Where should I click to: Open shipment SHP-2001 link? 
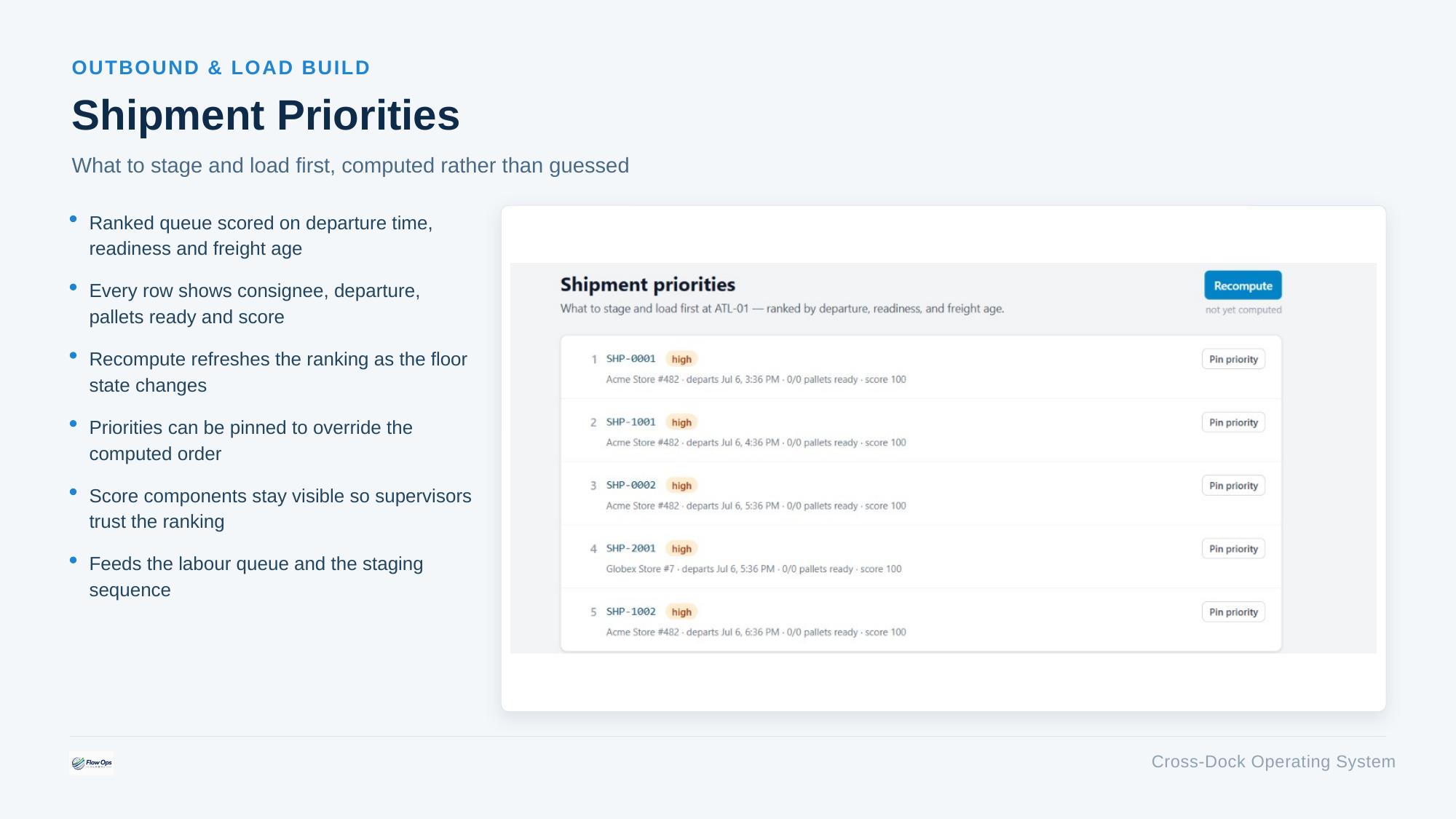[630, 549]
